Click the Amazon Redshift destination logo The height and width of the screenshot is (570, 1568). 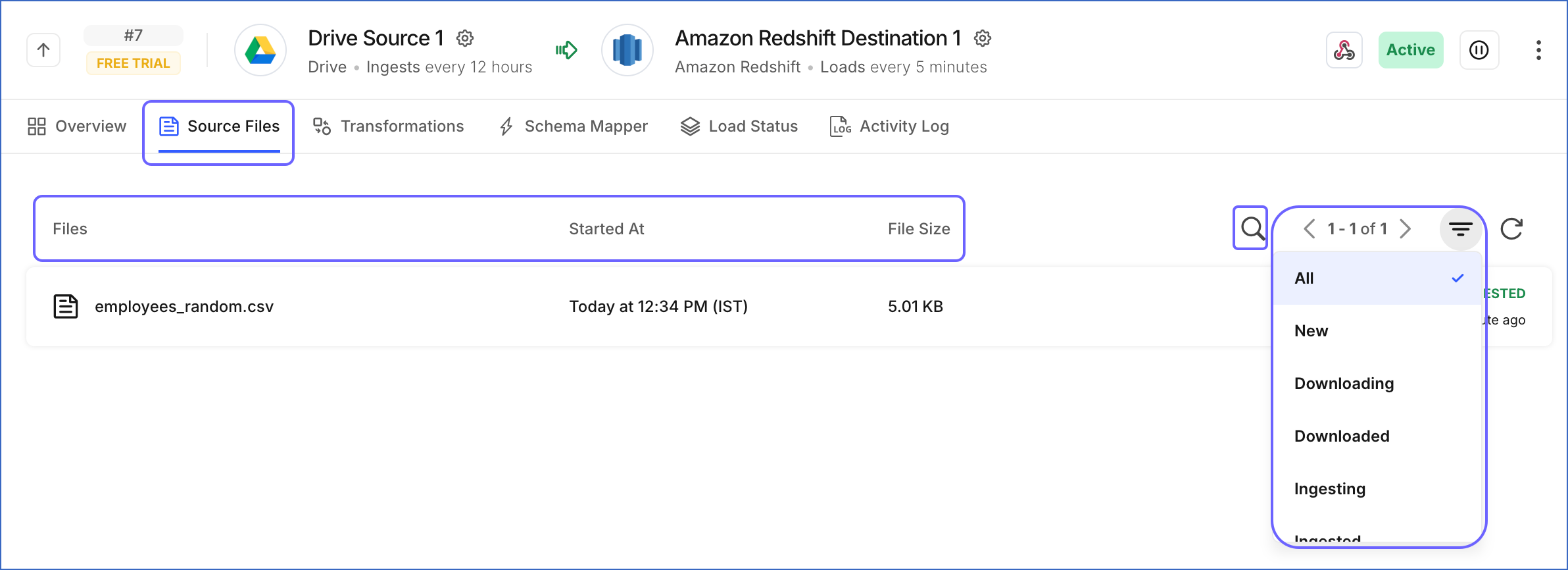point(627,50)
